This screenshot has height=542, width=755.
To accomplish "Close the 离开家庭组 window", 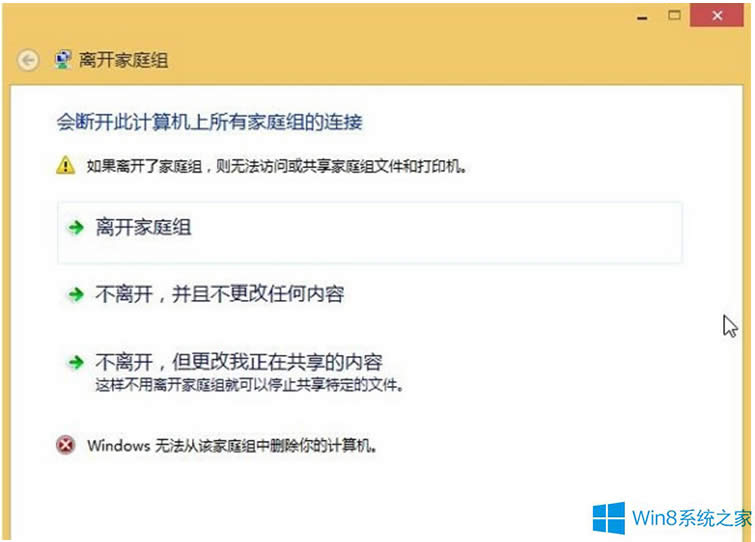I will click(717, 15).
